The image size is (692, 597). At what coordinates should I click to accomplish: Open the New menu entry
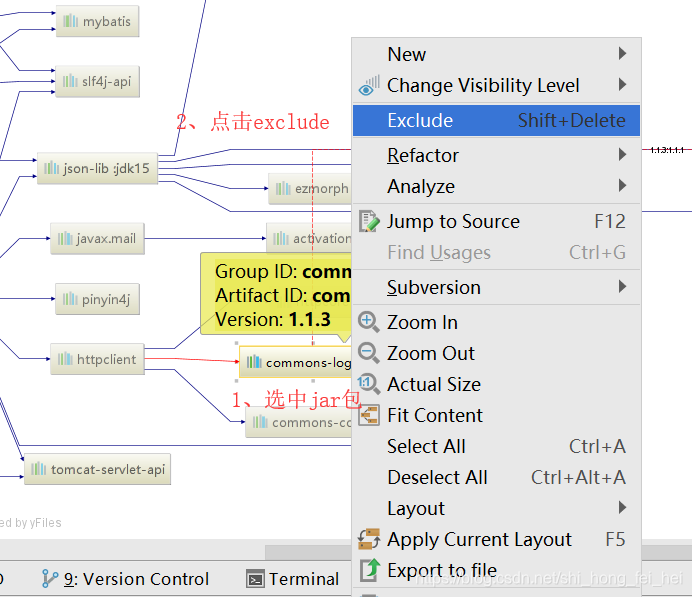click(496, 54)
